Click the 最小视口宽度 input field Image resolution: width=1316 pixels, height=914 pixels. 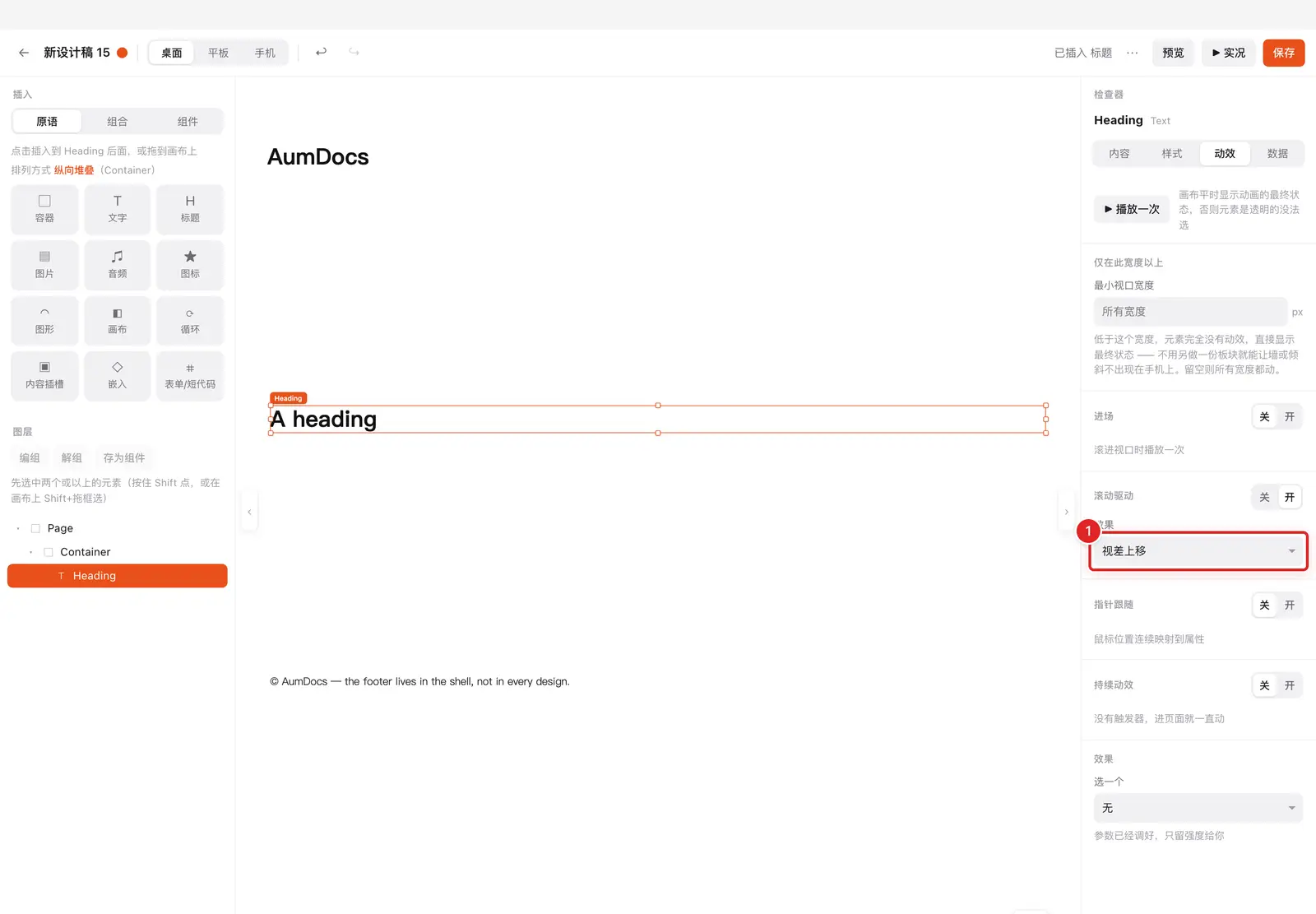click(1190, 312)
